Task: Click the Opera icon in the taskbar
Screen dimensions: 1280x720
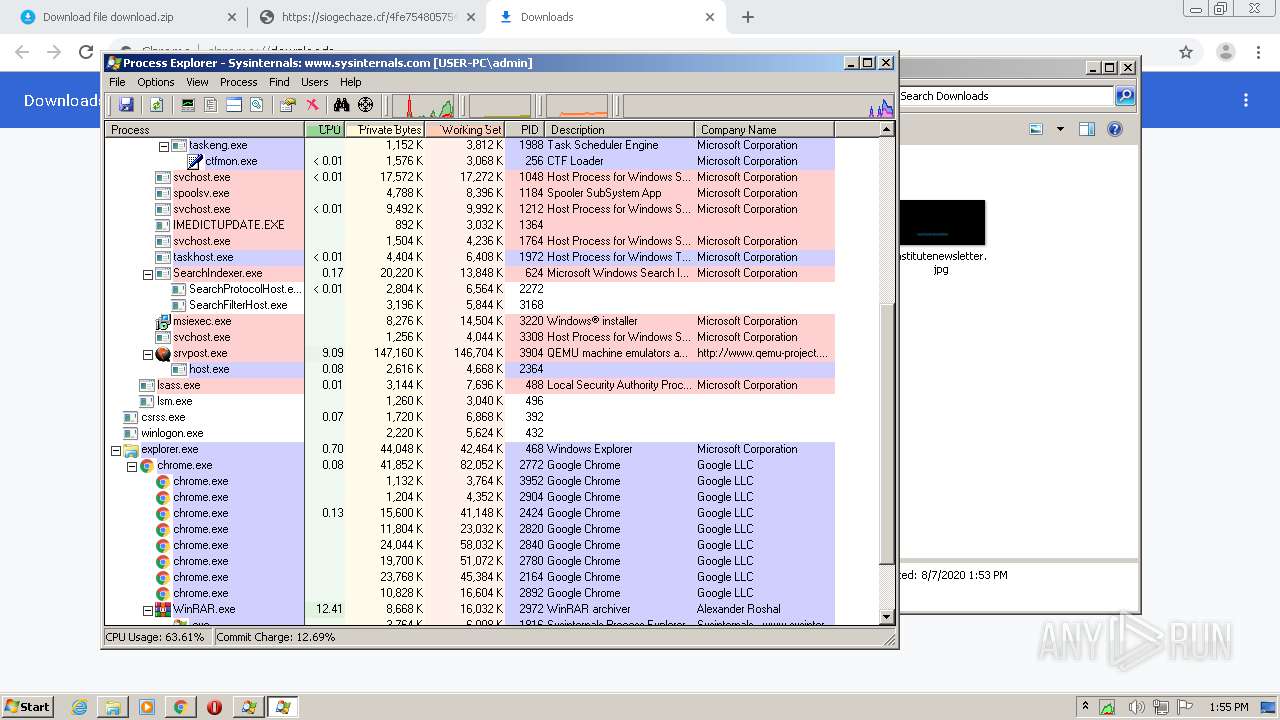Action: 214,707
